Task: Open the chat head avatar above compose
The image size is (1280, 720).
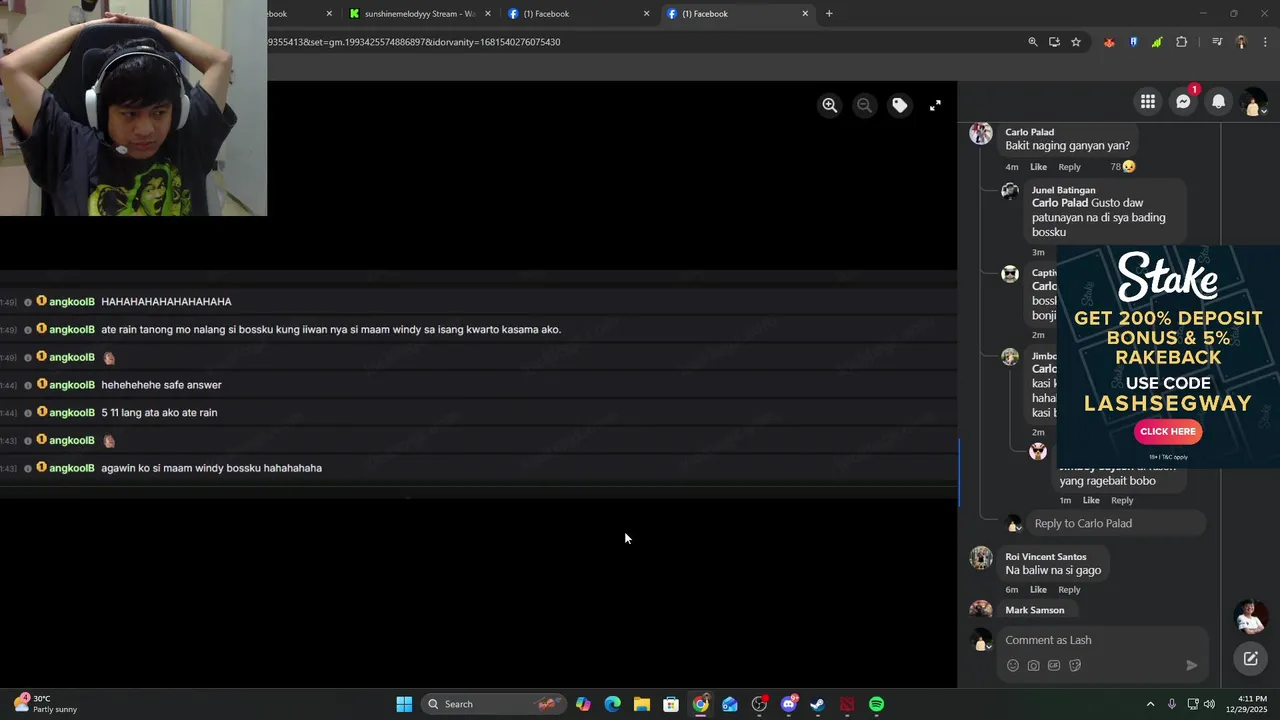Action: click(1250, 617)
